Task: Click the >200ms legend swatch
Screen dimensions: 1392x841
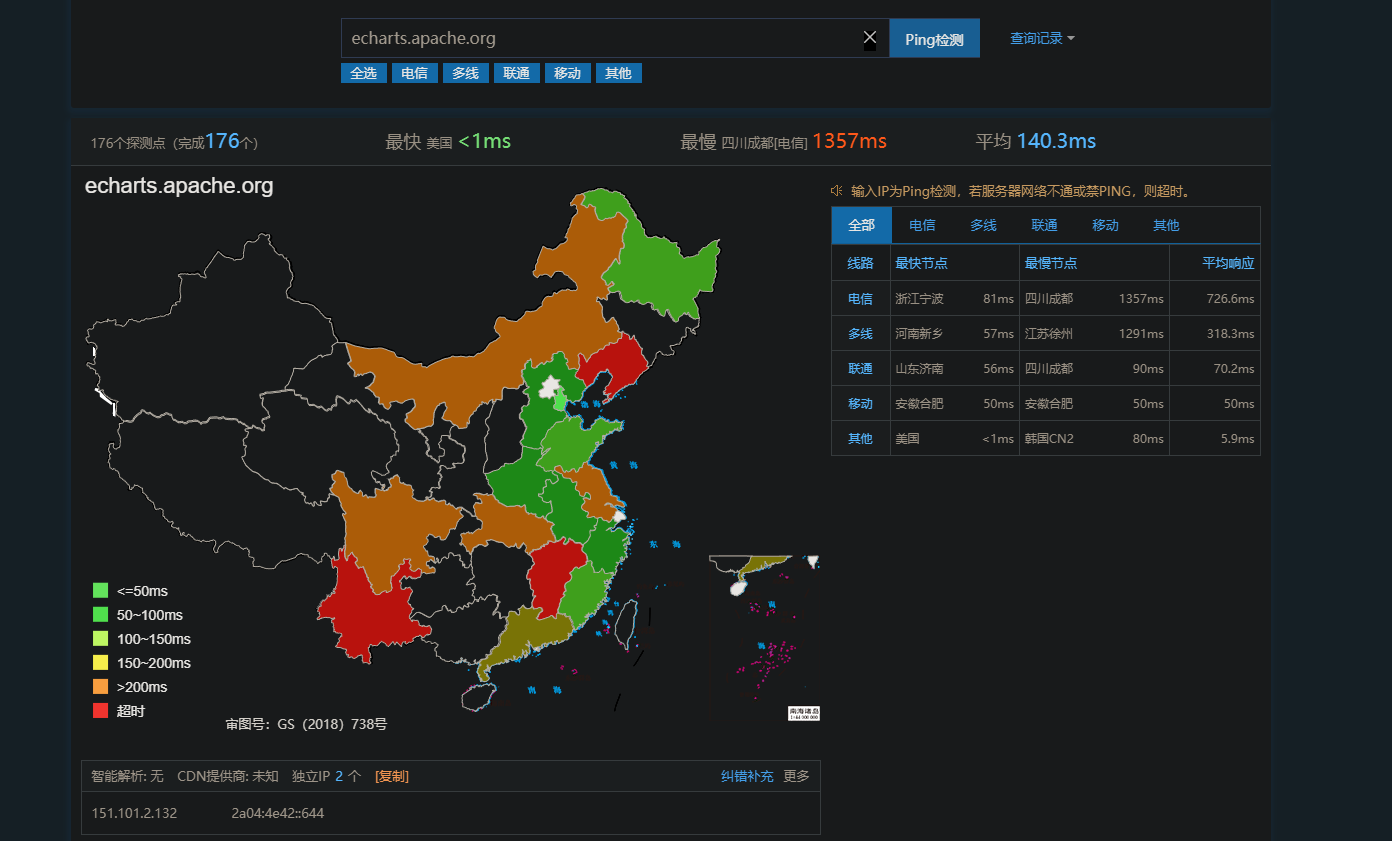Action: pos(100,687)
